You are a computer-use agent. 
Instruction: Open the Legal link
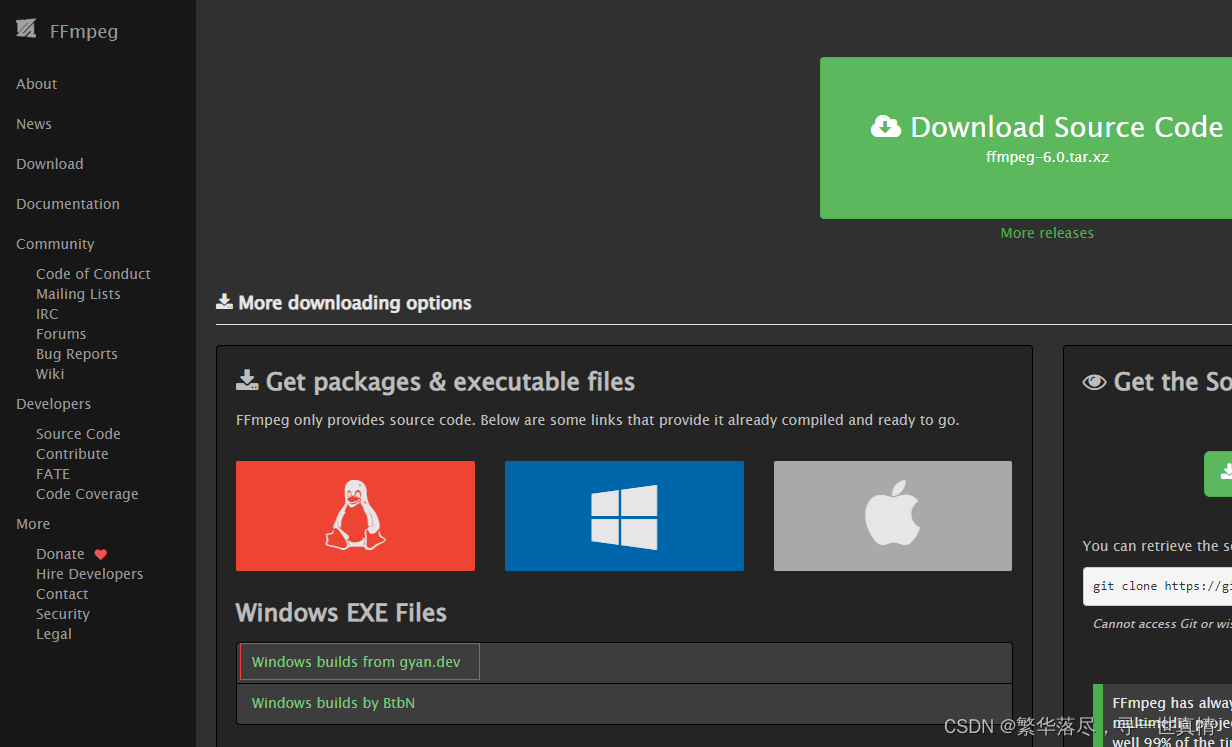(x=54, y=634)
